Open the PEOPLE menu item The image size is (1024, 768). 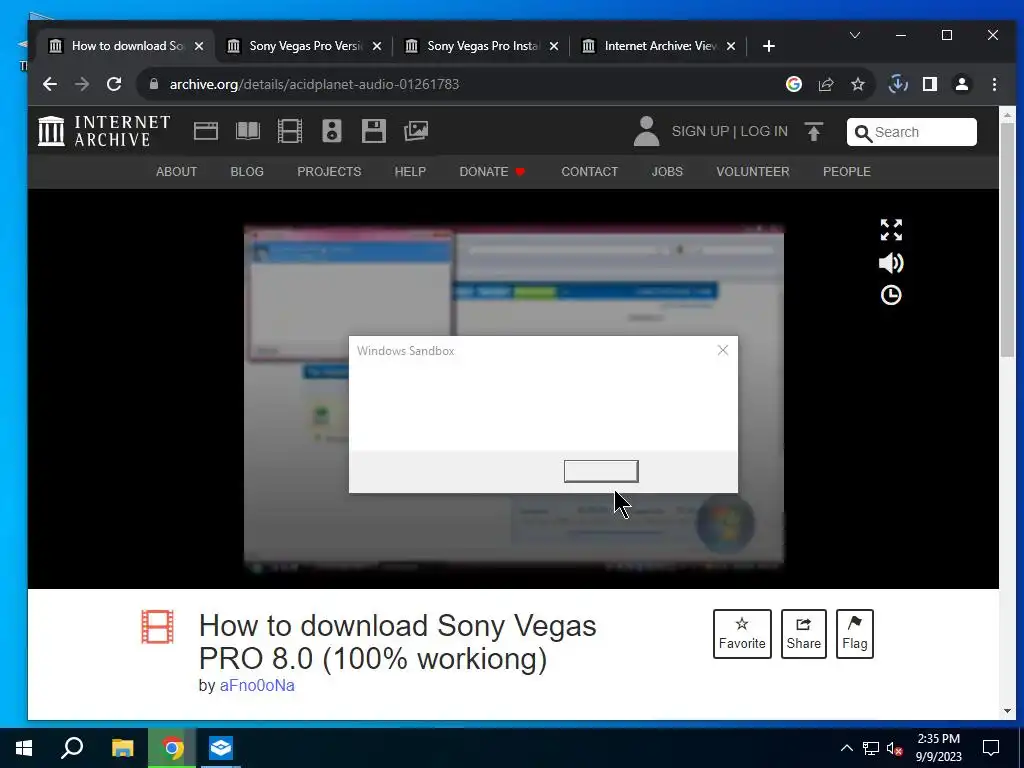pos(846,172)
